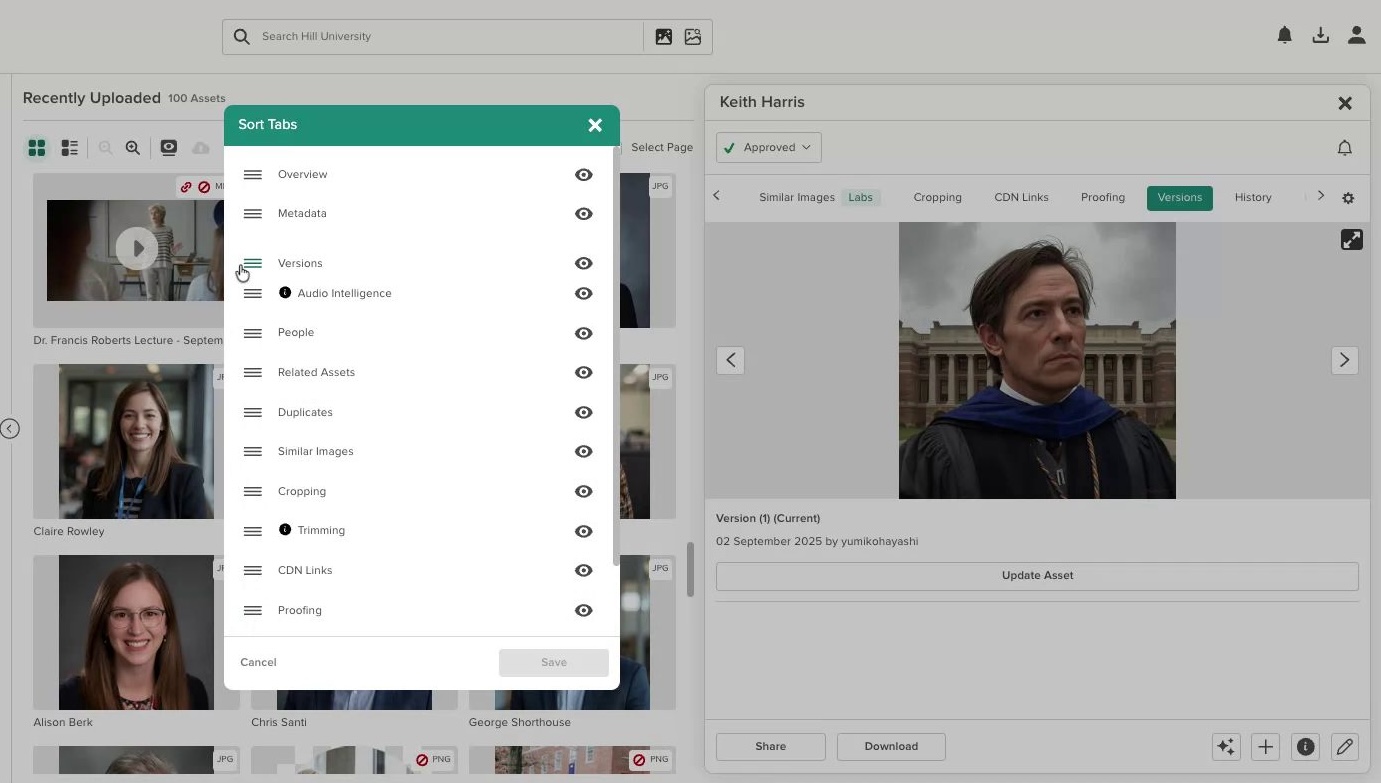Zoom in on asset thumbnails

click(132, 148)
